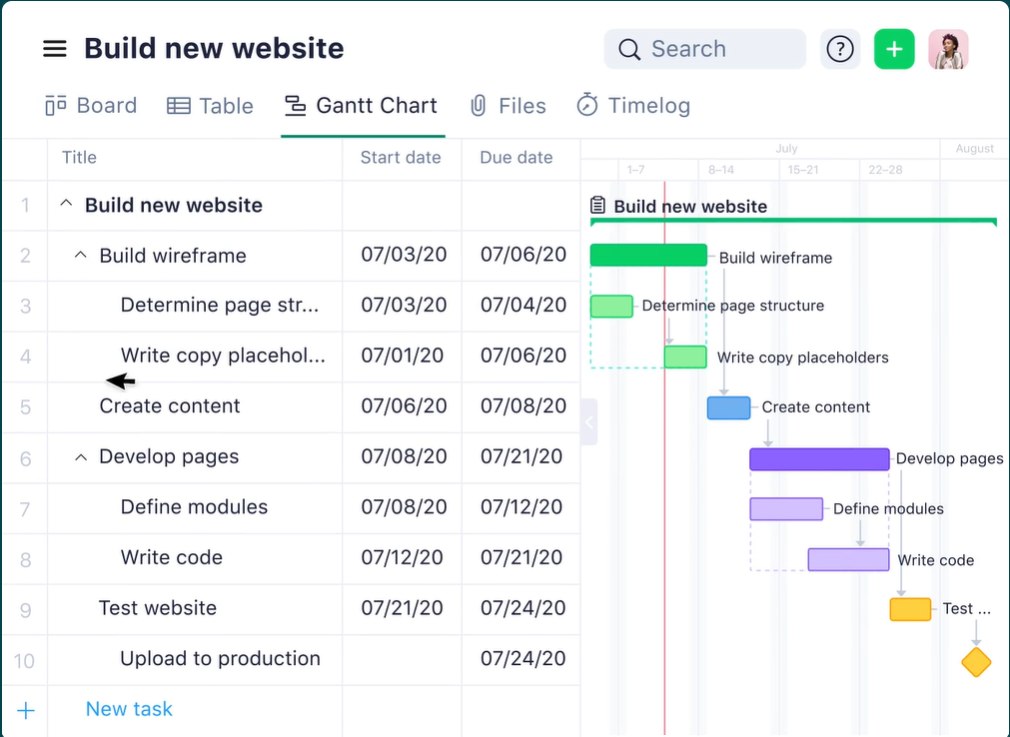This screenshot has height=737, width=1010.
Task: Click the magnifier icon in the search box
Action: (x=629, y=49)
